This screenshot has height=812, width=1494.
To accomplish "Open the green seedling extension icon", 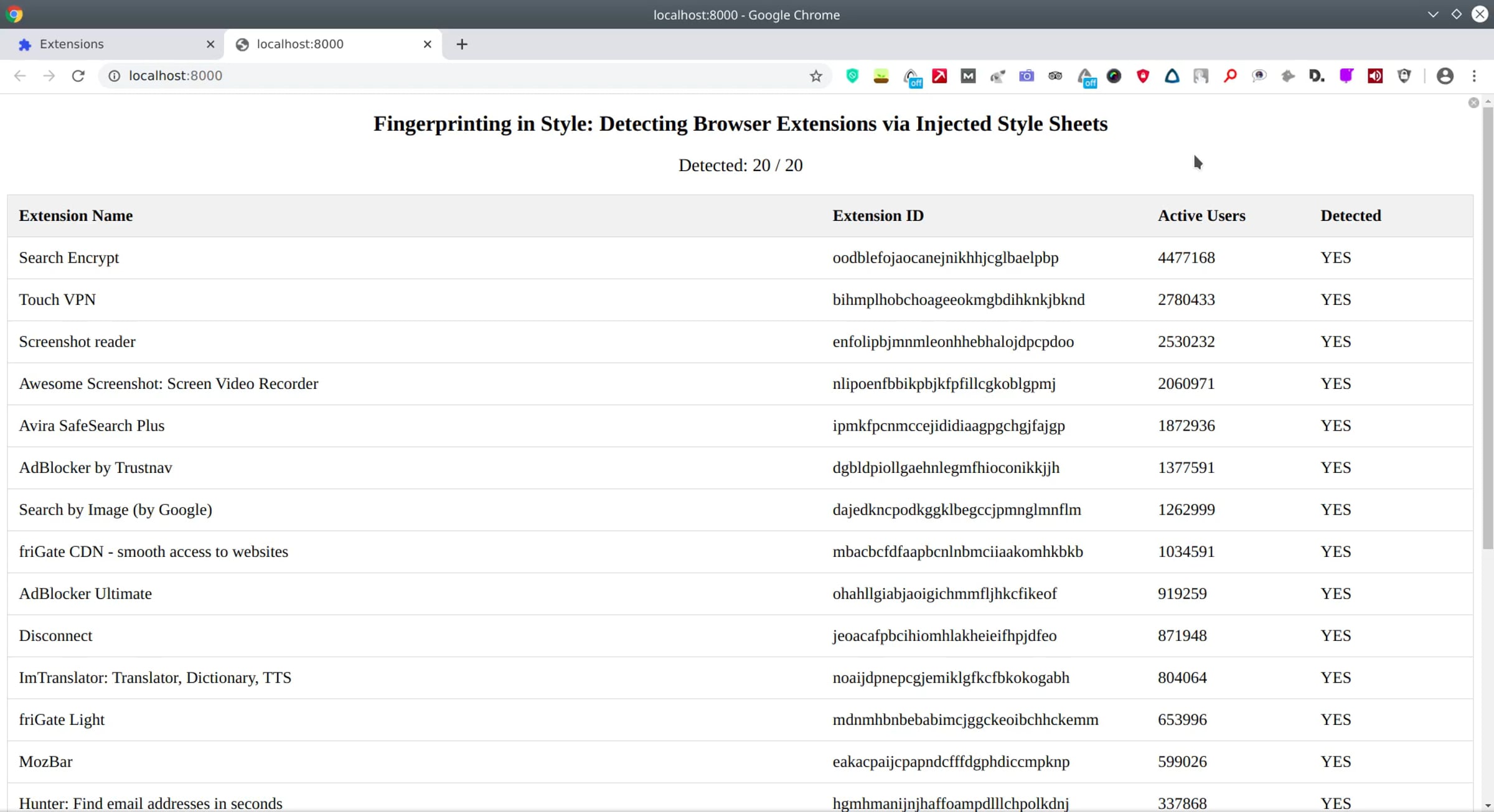I will tap(881, 76).
